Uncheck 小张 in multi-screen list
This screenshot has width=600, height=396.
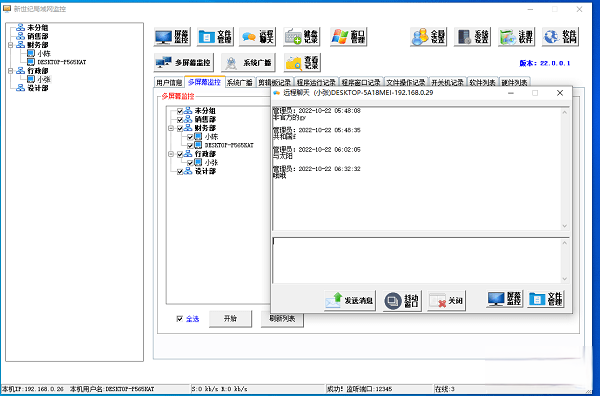click(x=190, y=163)
